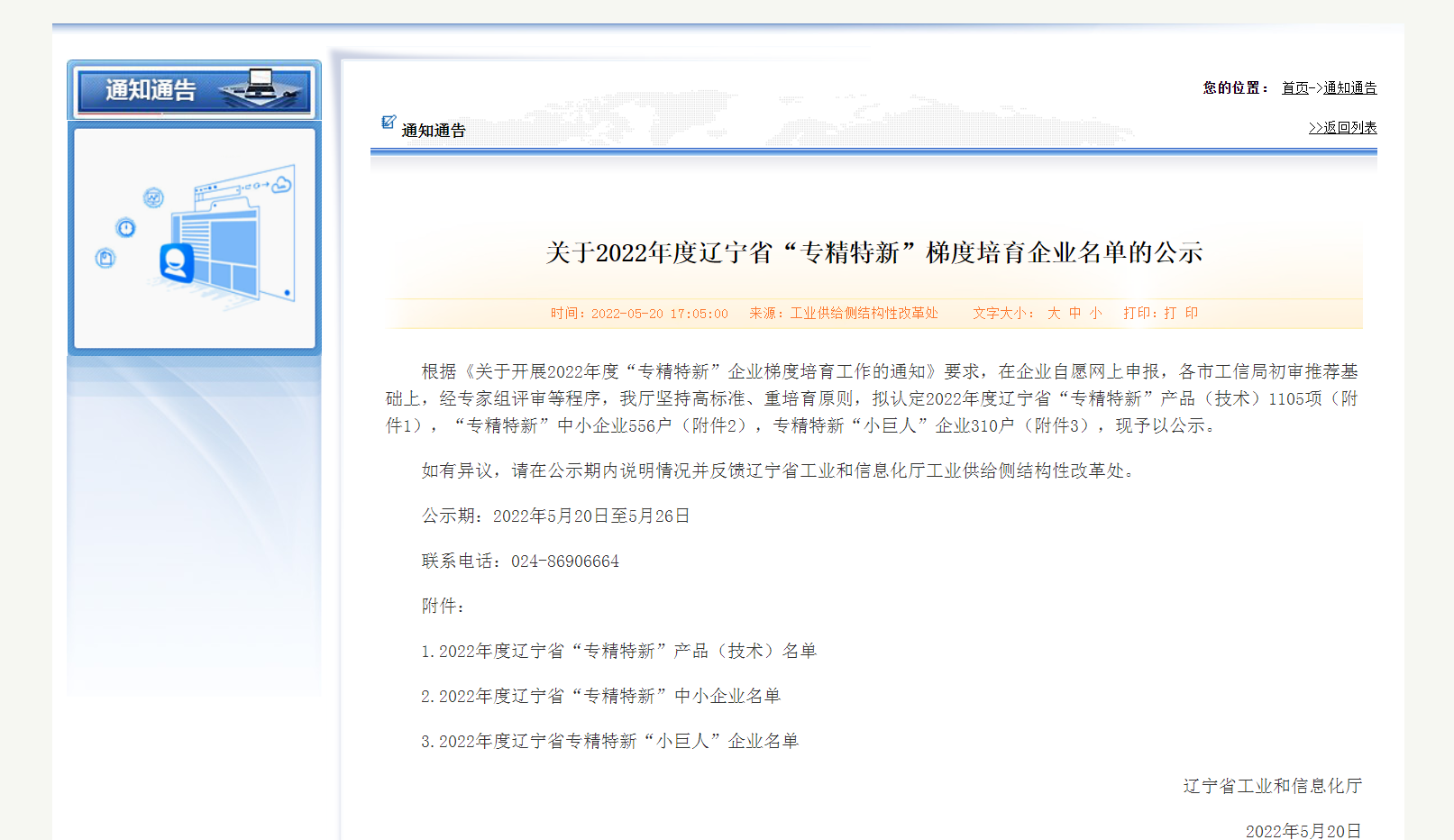Click the laptop icon in sidebar banner
This screenshot has height=840, width=1454.
[x=261, y=84]
